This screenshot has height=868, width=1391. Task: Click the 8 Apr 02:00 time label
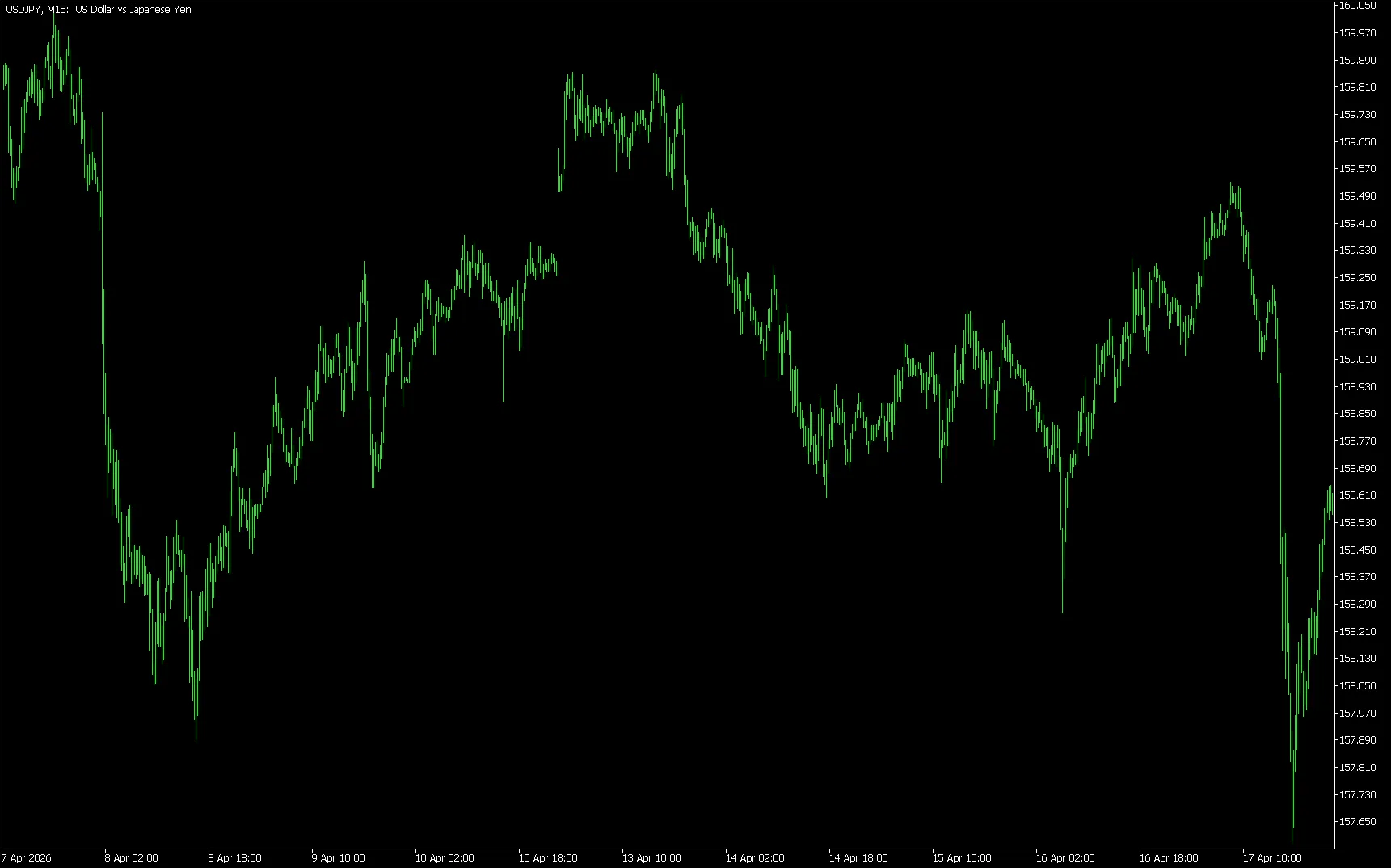[x=131, y=858]
